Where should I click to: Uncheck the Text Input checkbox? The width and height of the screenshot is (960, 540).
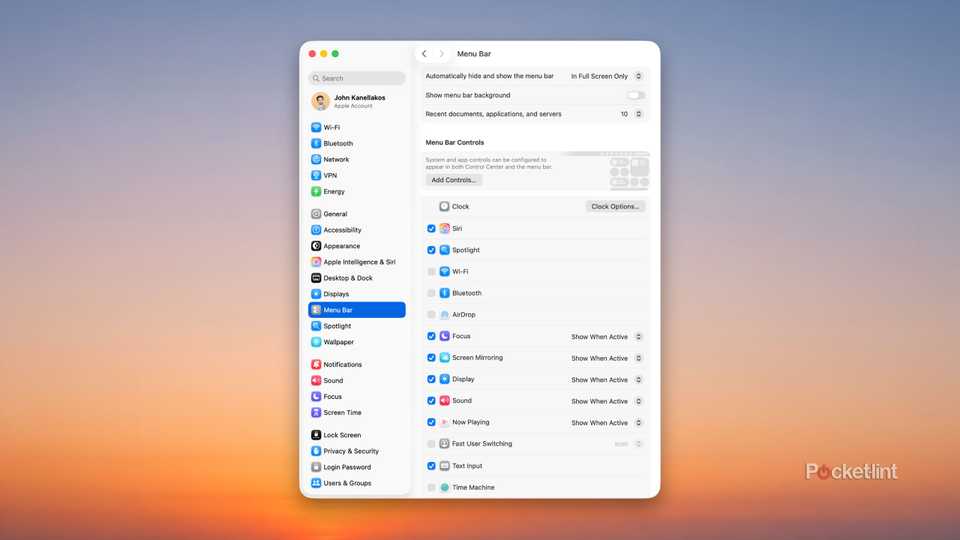[x=431, y=466]
